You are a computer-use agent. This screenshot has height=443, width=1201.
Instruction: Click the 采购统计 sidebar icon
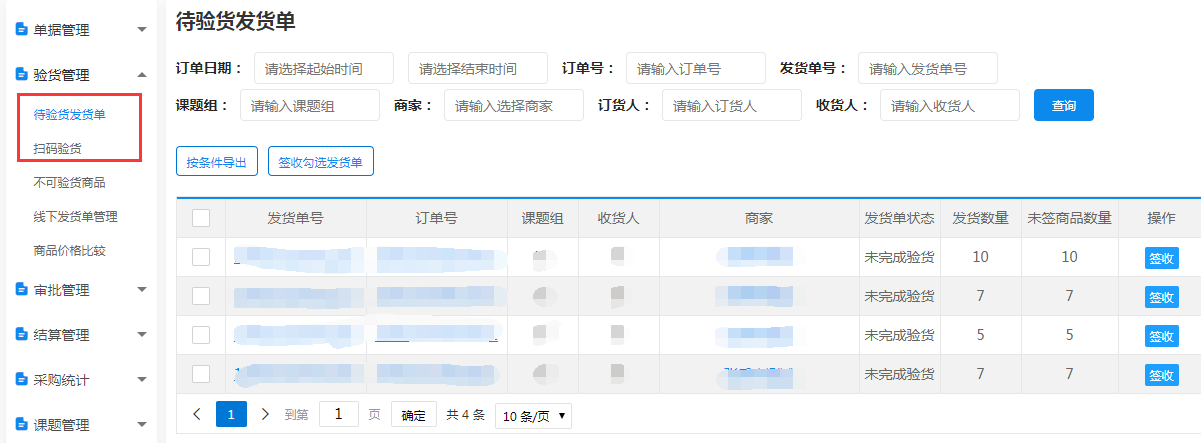point(21,380)
